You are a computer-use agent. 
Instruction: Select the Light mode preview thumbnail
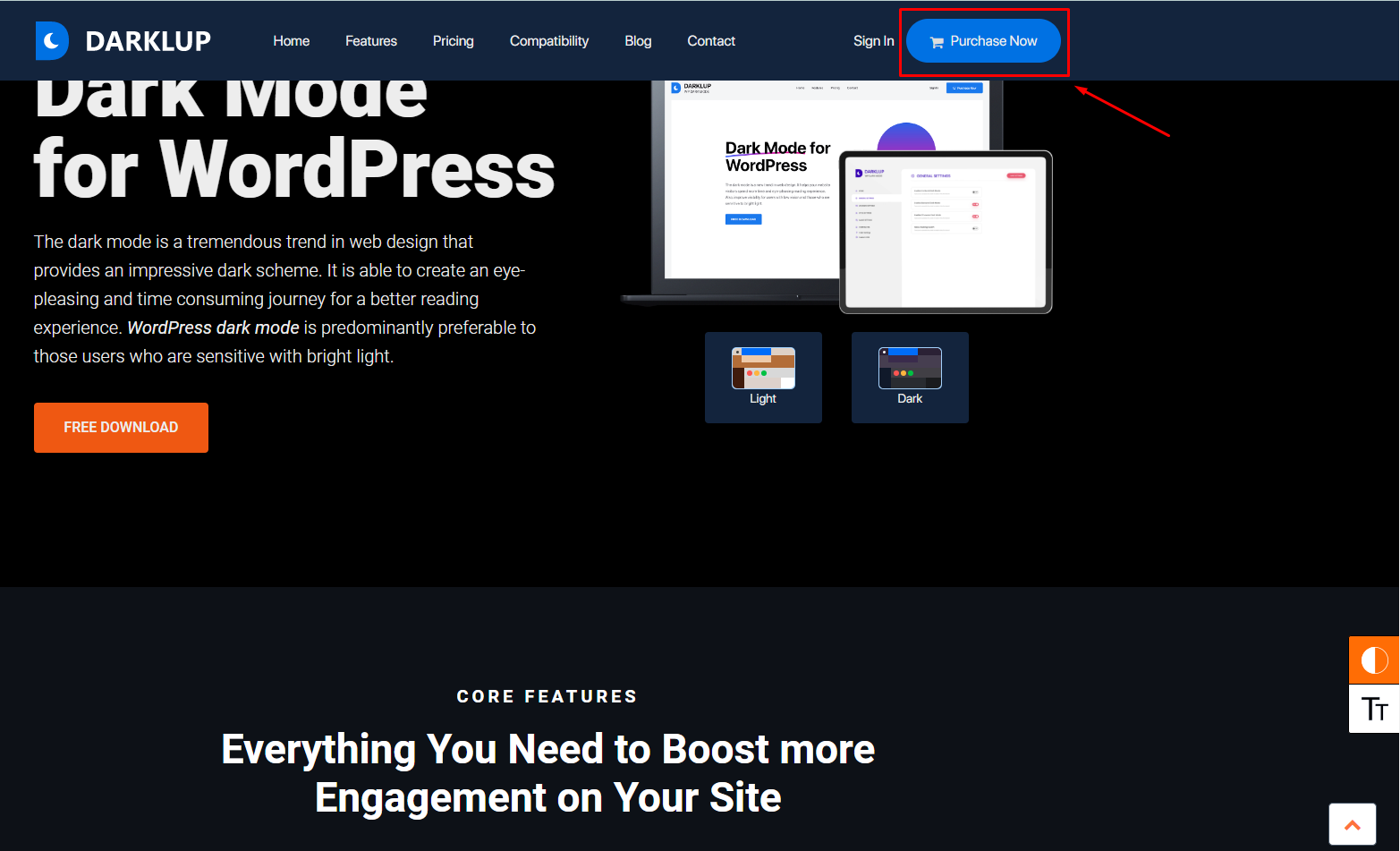763,378
